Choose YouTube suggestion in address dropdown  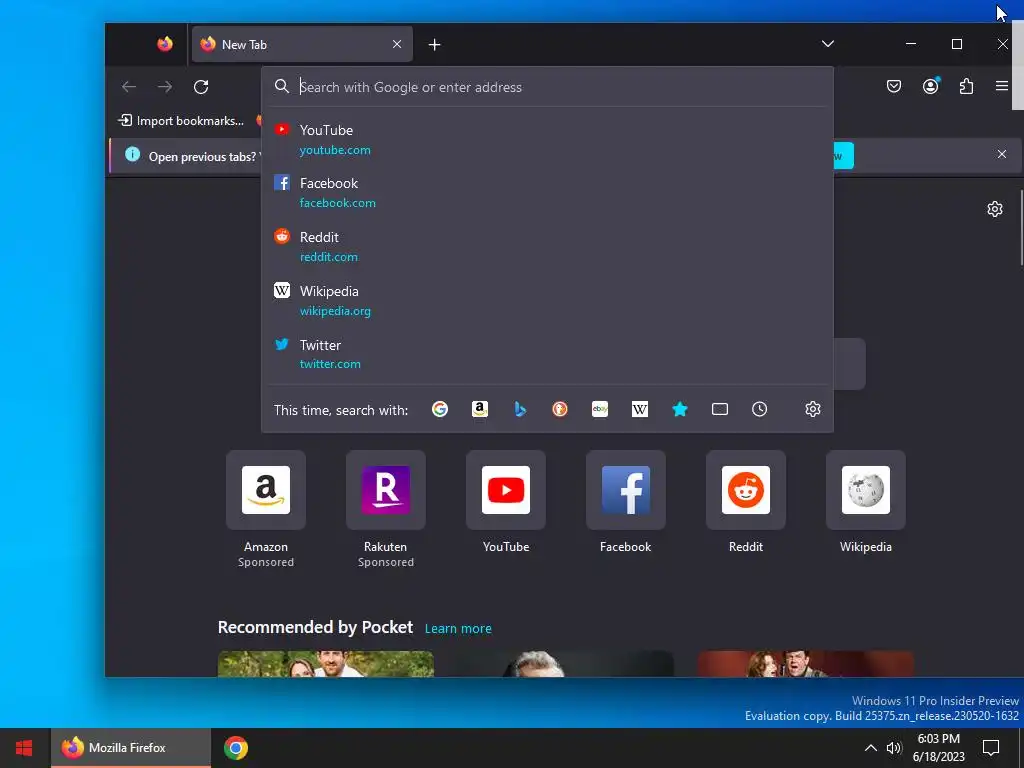click(x=547, y=139)
